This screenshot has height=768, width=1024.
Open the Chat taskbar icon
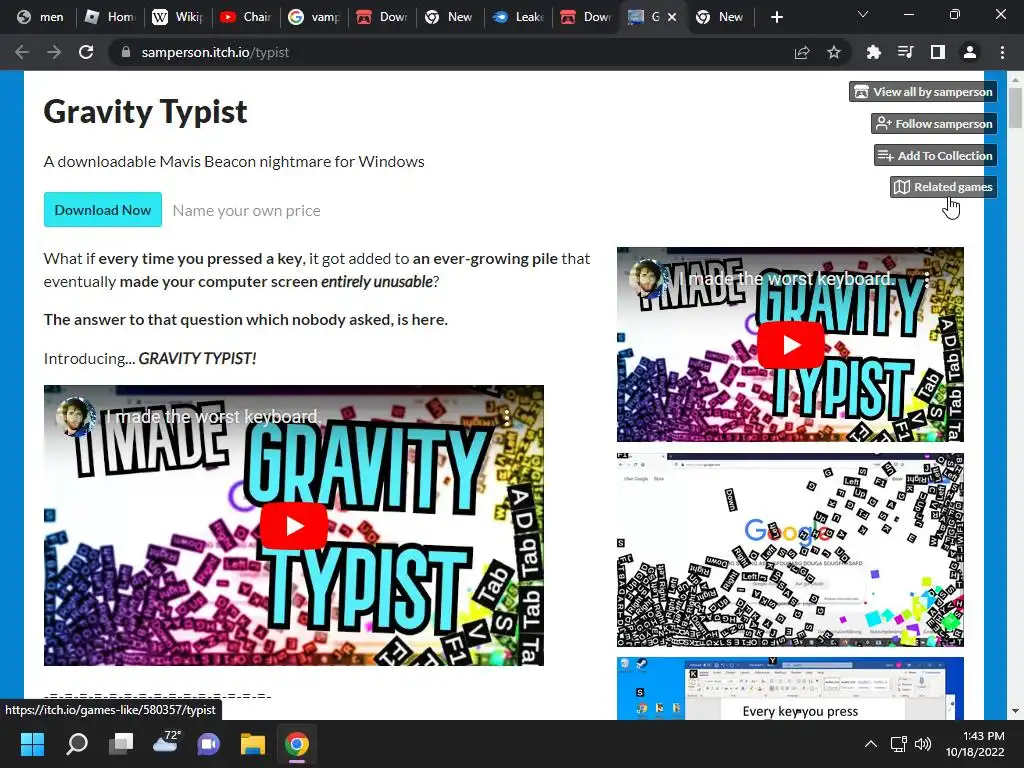209,744
